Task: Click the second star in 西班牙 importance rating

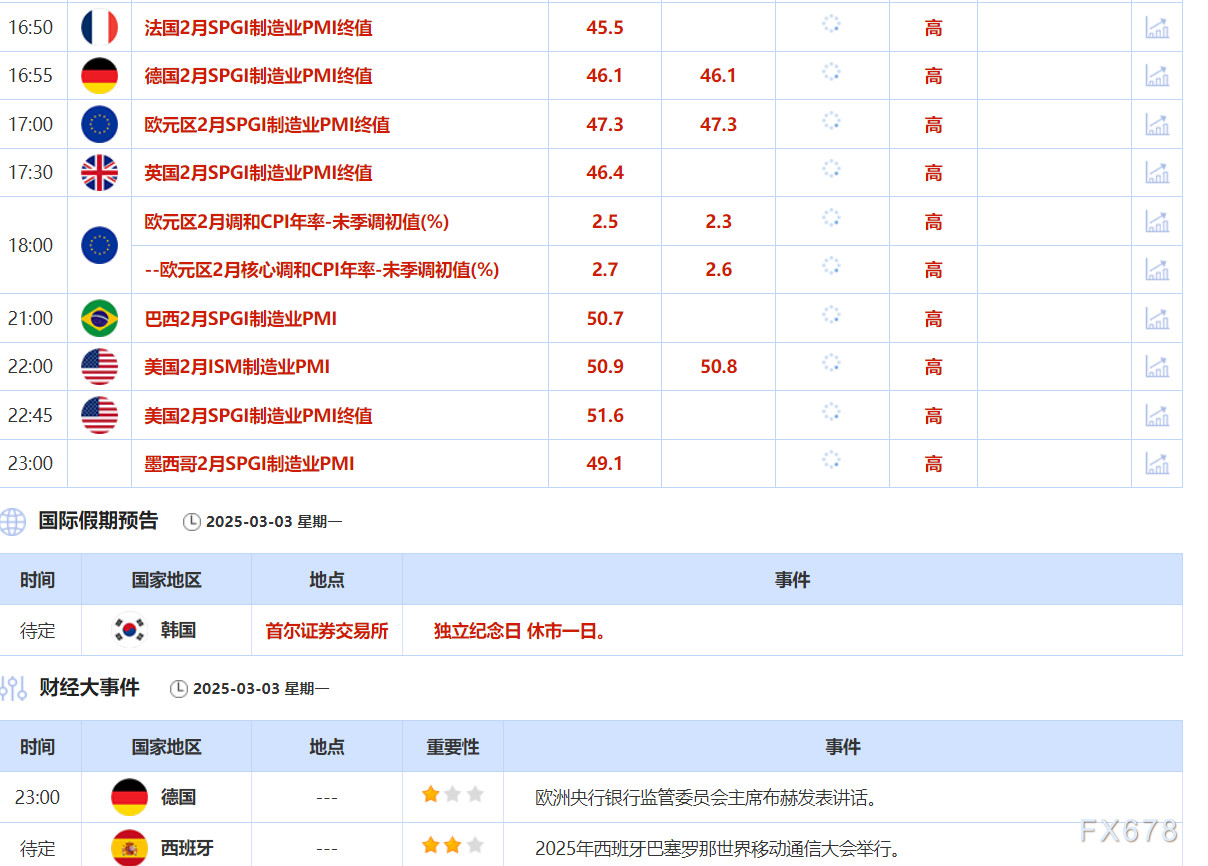Action: 452,844
